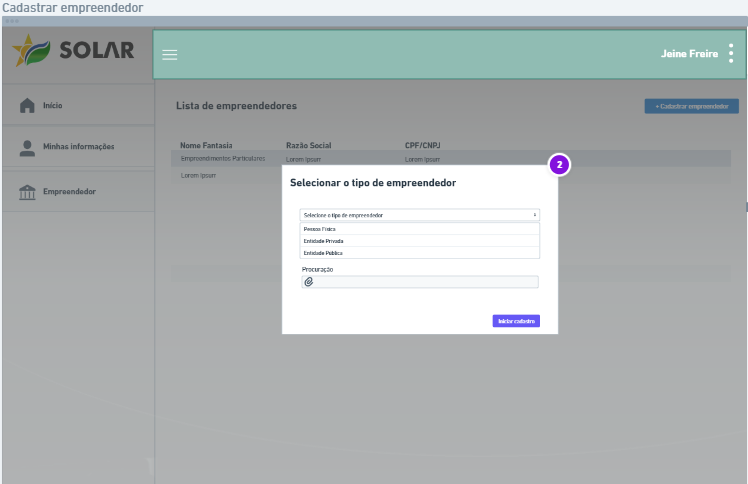Click the purple step 2 badge
The width and height of the screenshot is (748, 484).
pyautogui.click(x=559, y=165)
